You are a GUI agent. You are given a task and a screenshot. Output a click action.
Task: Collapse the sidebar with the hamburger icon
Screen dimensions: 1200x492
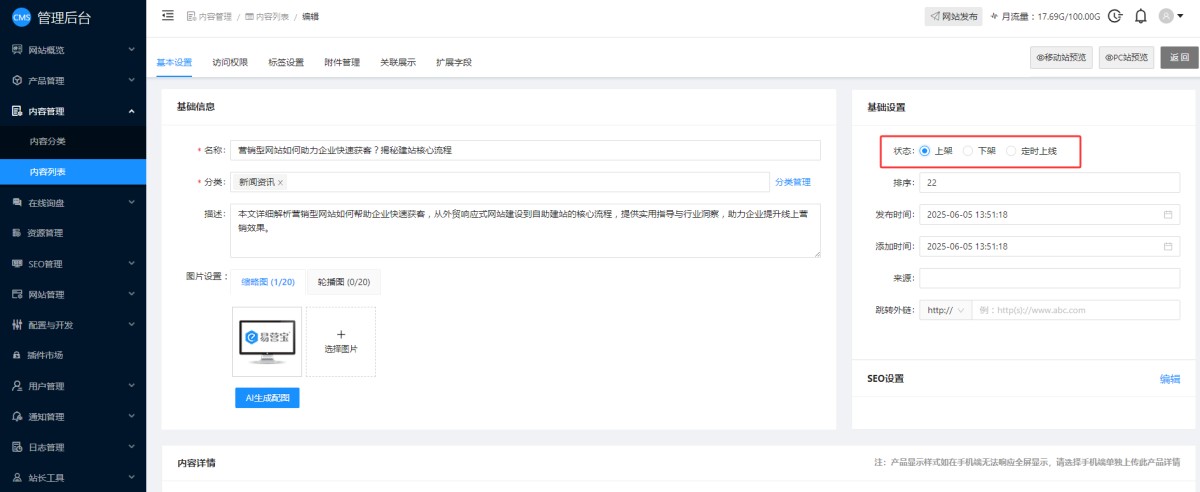pos(167,16)
